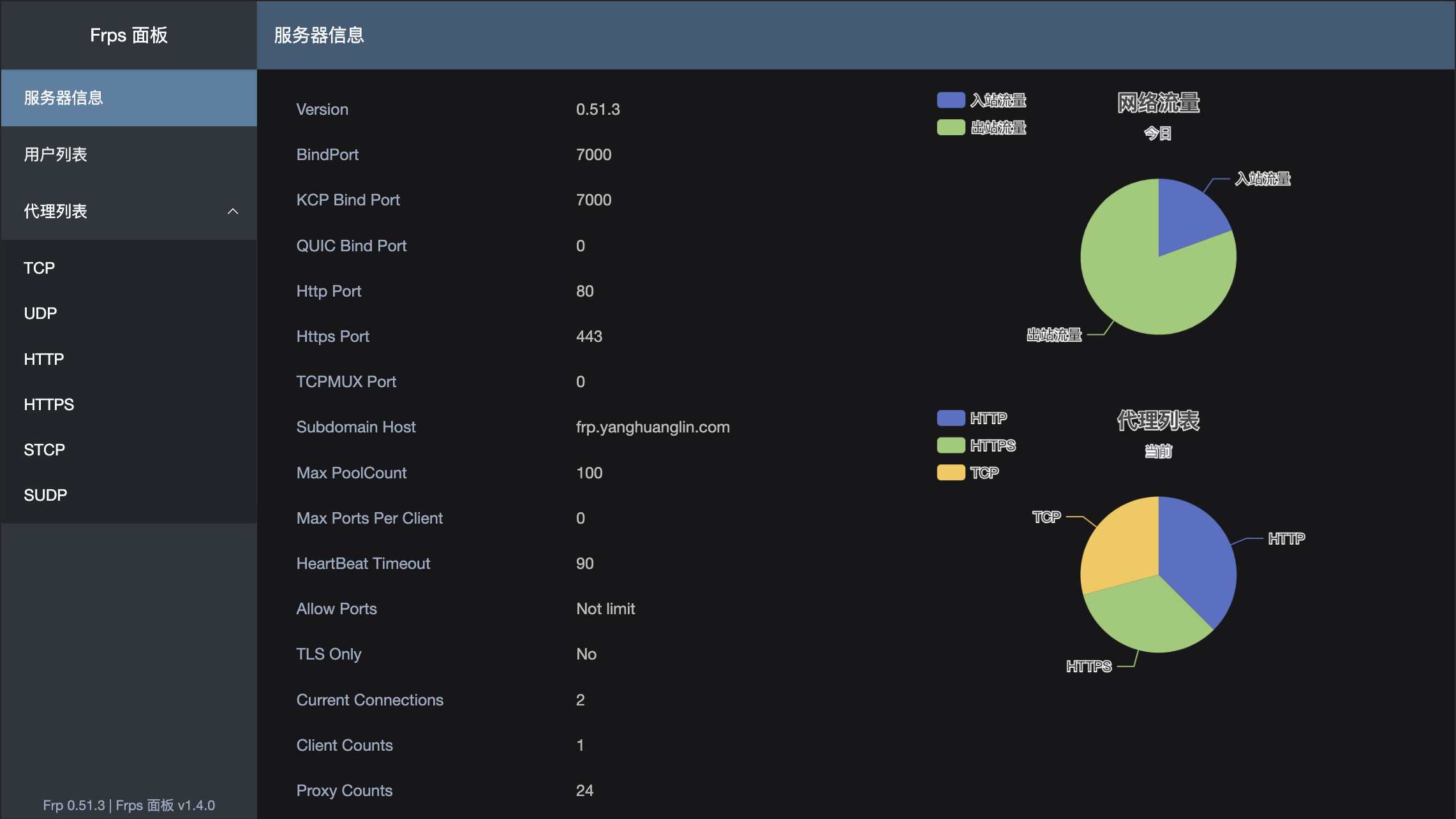Toggle HTTP legend swatch in proxy chart
Viewport: 1456px width, 819px height.
pyautogui.click(x=951, y=418)
